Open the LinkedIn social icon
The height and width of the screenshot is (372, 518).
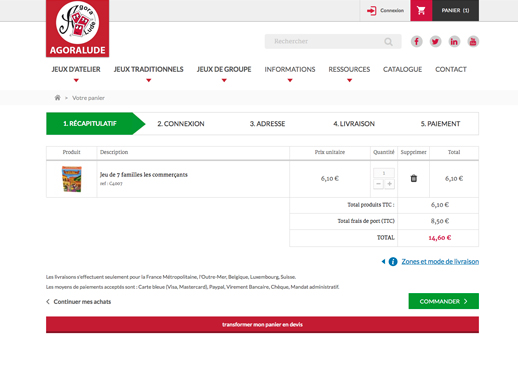point(454,42)
